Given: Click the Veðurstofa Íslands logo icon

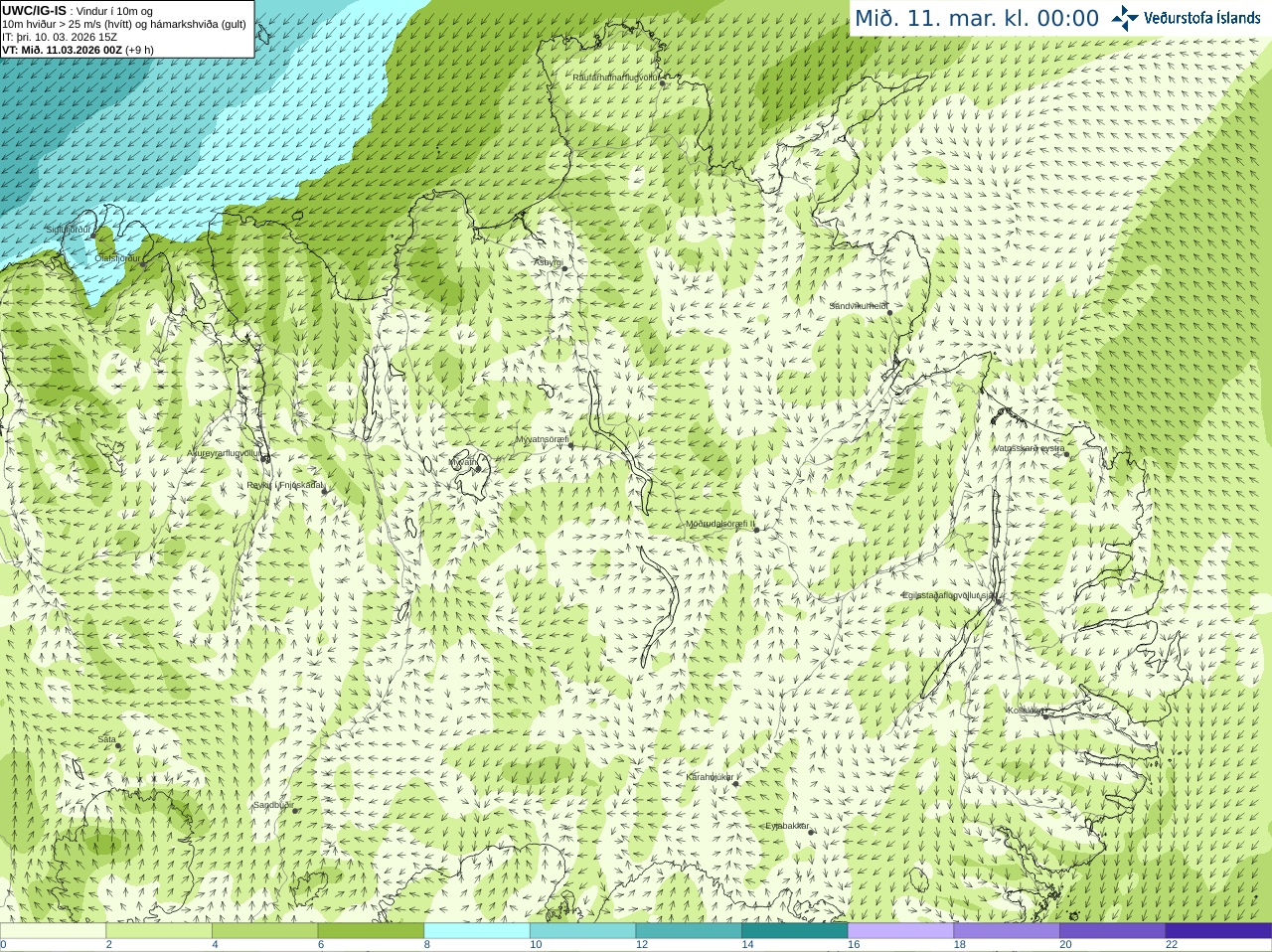Looking at the screenshot, I should click(x=1125, y=18).
